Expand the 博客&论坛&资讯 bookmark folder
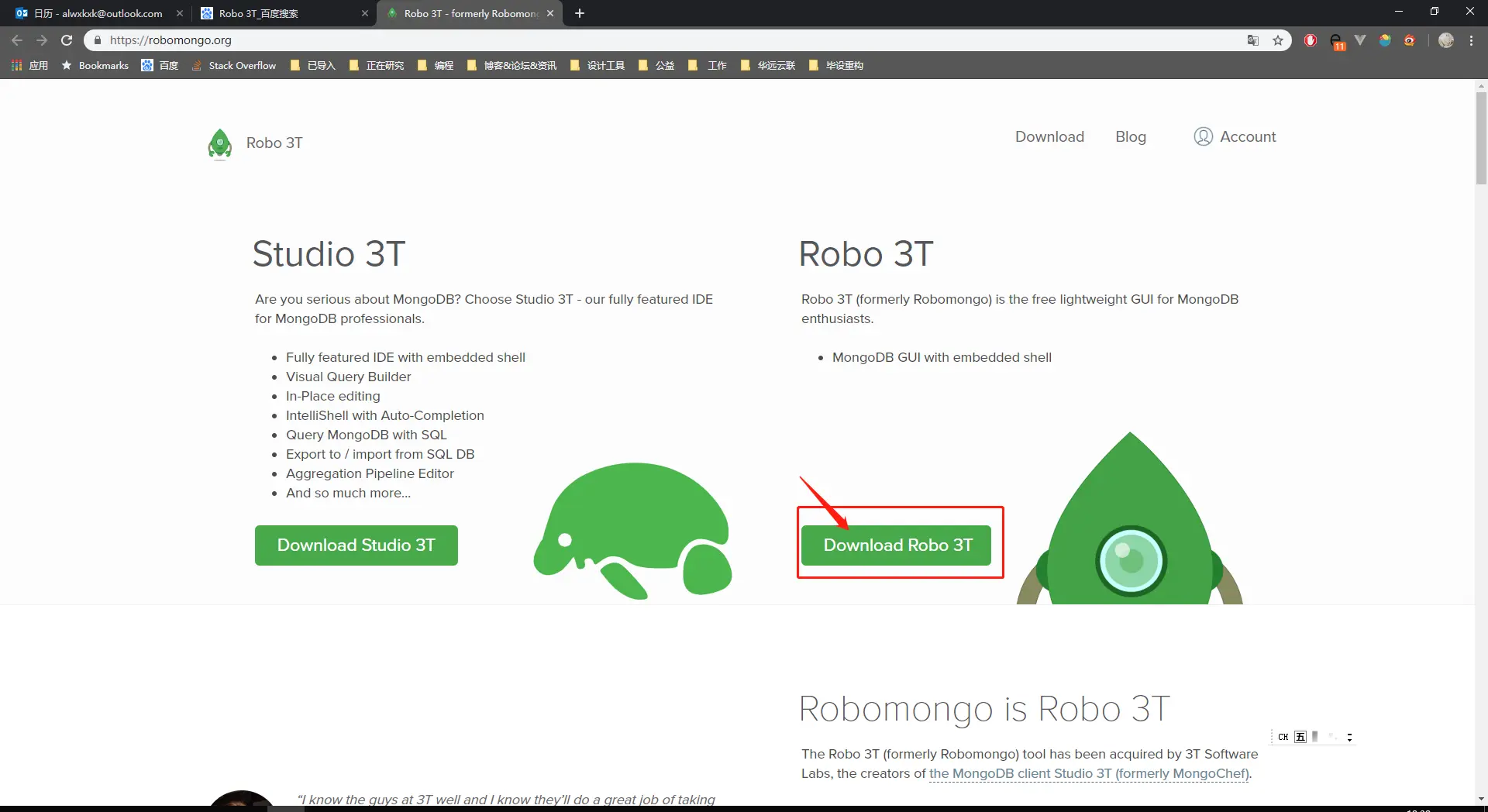This screenshot has width=1488, height=812. pyautogui.click(x=511, y=65)
